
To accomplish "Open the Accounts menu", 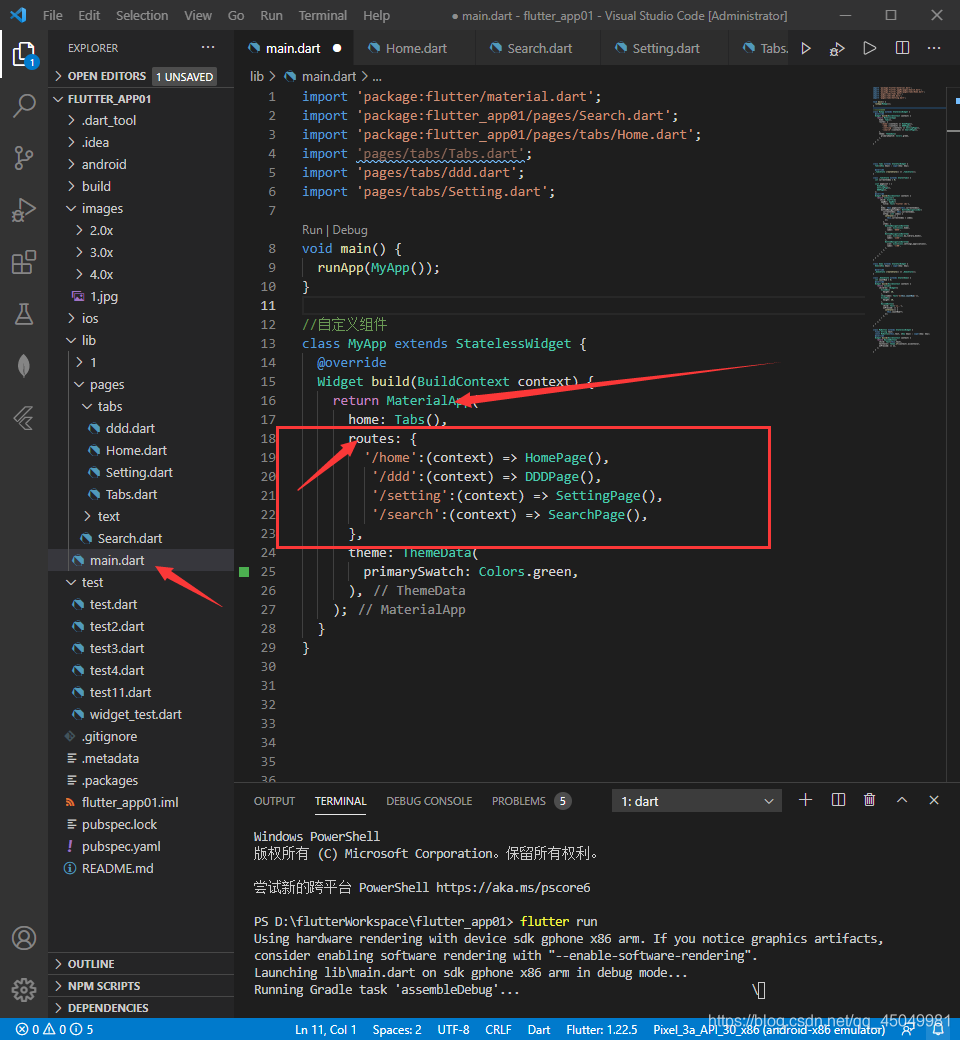I will coord(24,938).
